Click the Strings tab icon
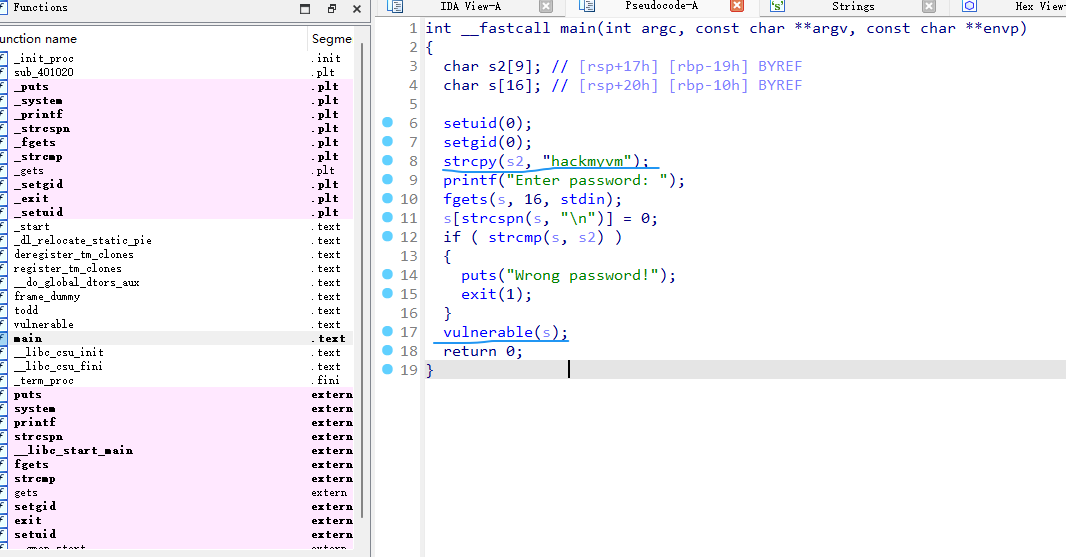Image resolution: width=1066 pixels, height=557 pixels. click(777, 6)
